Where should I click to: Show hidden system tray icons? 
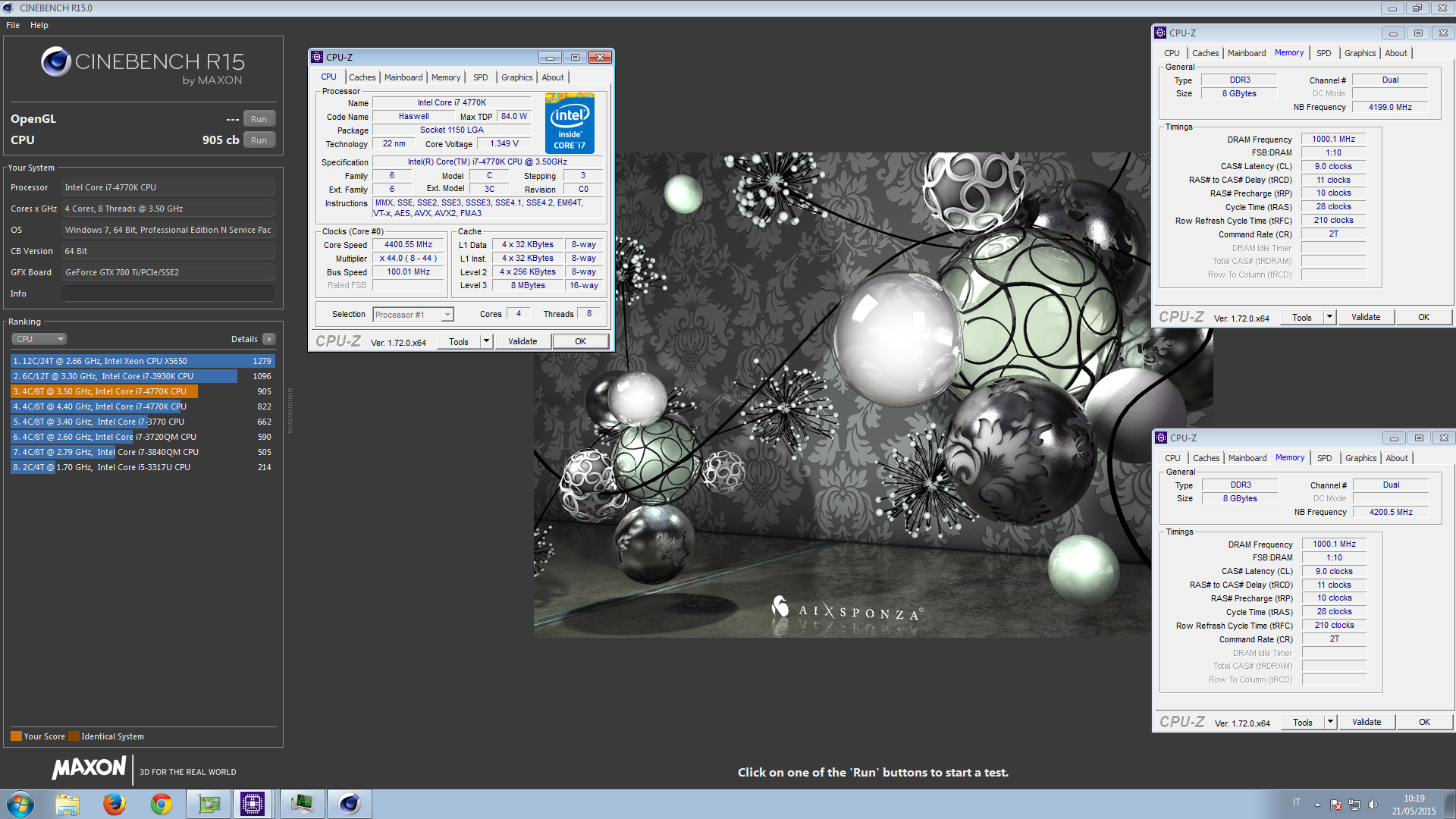(x=1317, y=805)
